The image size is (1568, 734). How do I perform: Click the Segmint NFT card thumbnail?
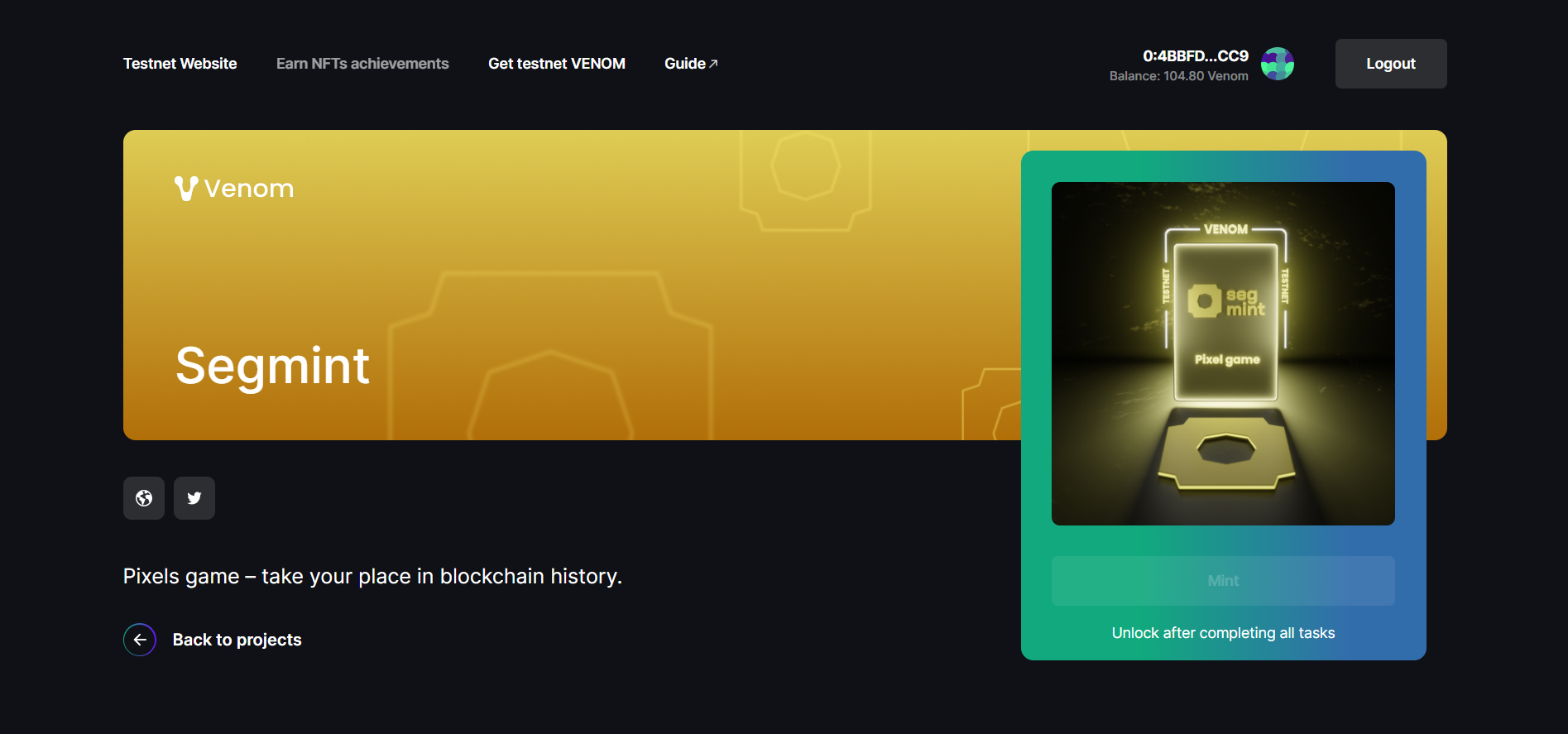click(x=1223, y=353)
